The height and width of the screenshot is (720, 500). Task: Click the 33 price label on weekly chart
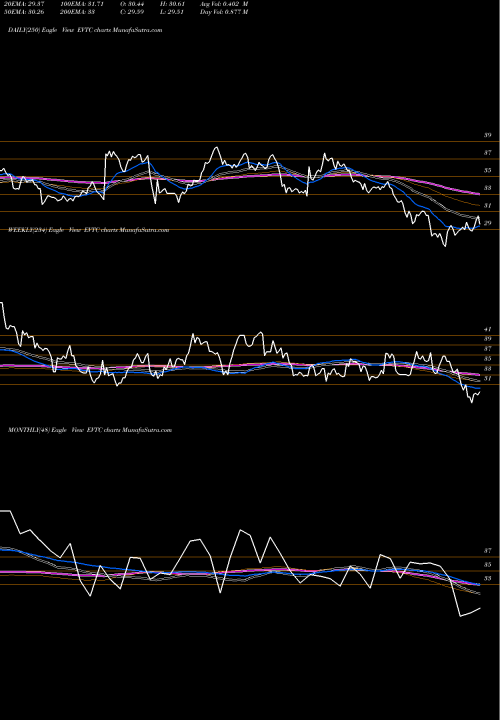click(x=488, y=369)
